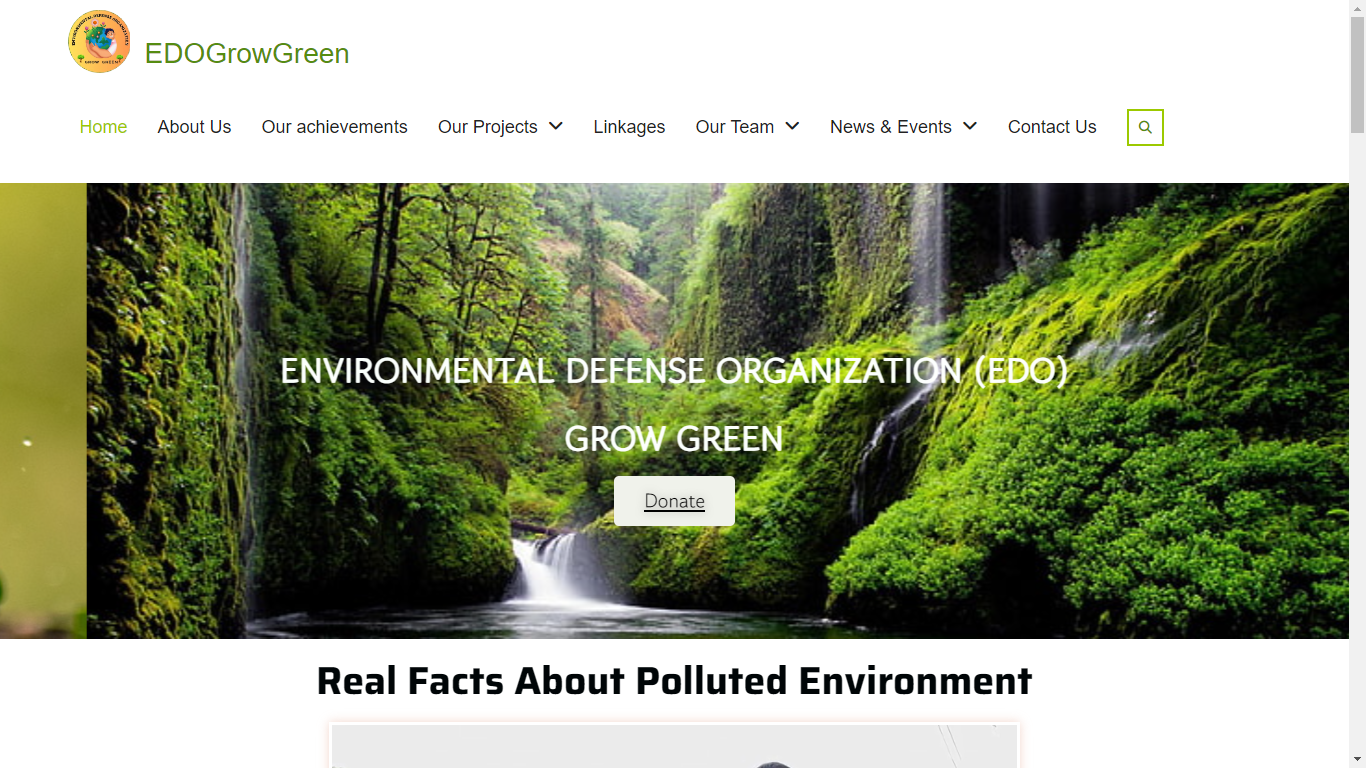Select the GROW GREEN banner text

pyautogui.click(x=674, y=438)
